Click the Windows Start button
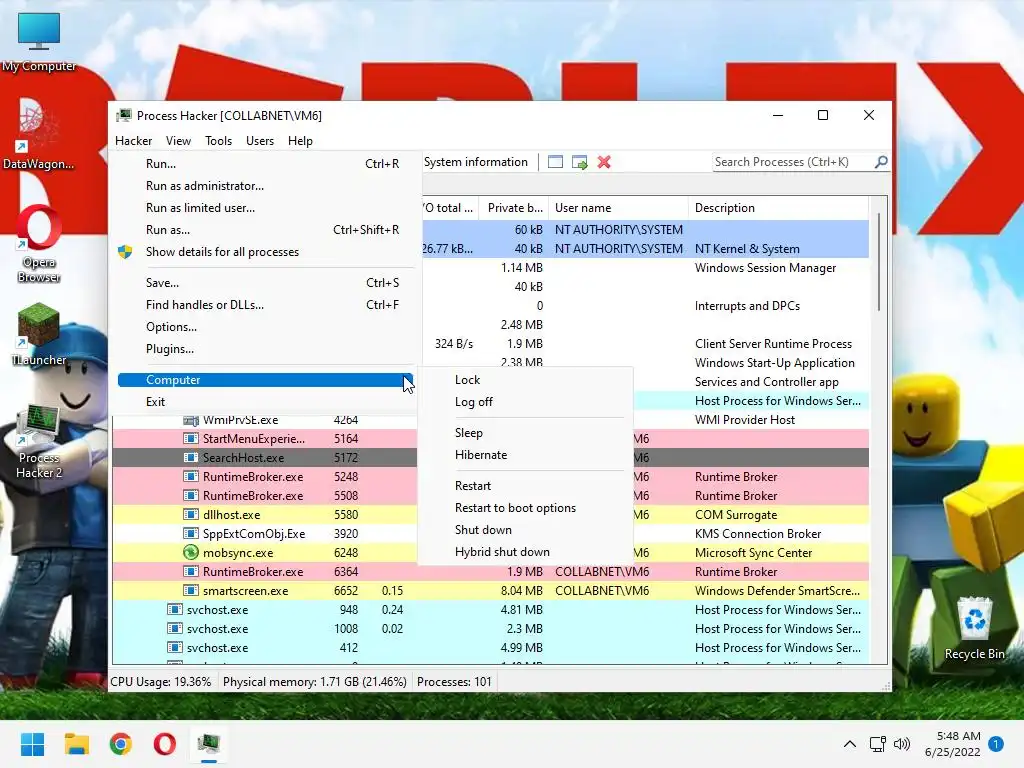The width and height of the screenshot is (1024, 768). click(32, 744)
